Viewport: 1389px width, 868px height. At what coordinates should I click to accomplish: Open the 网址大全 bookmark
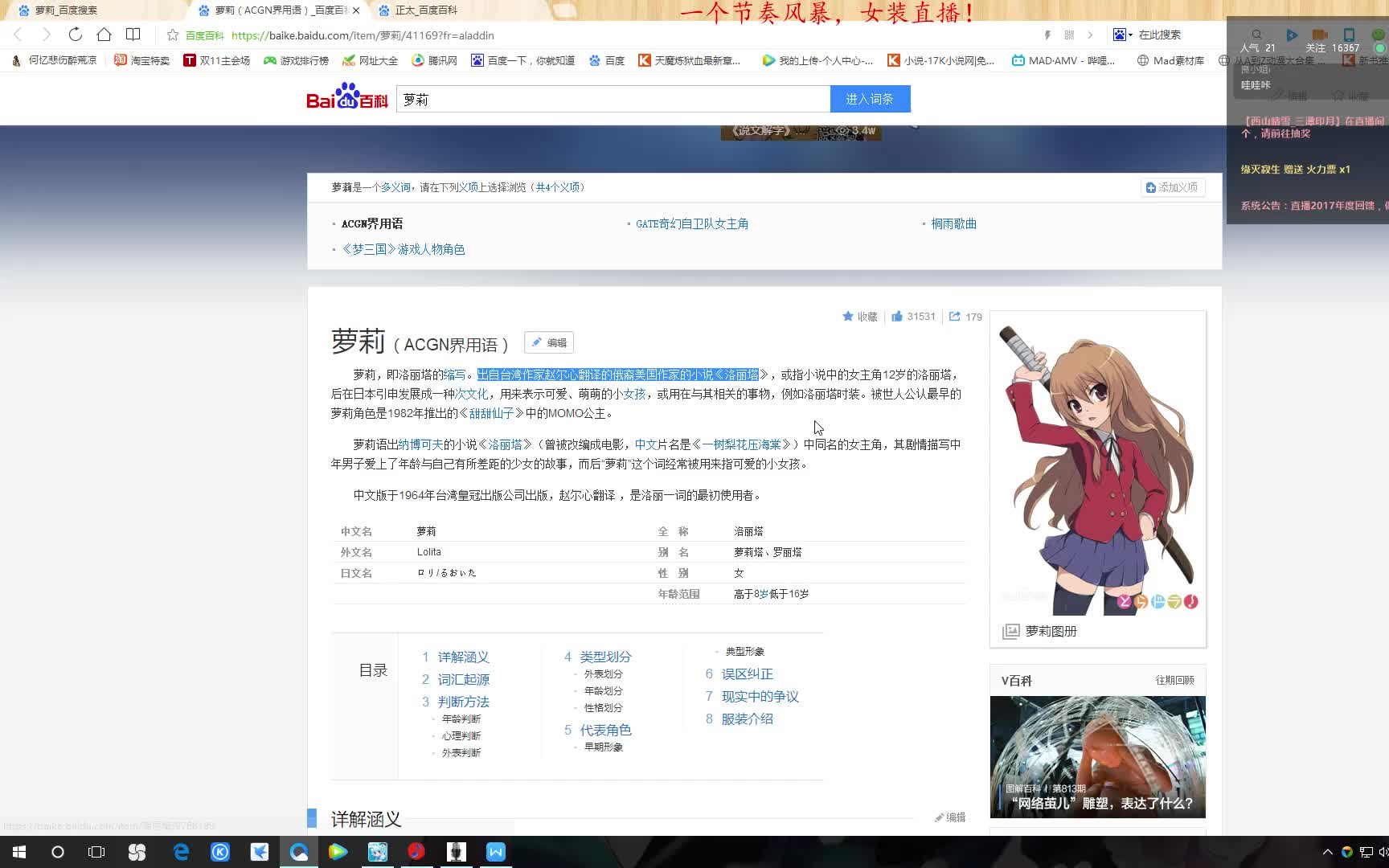coord(371,60)
